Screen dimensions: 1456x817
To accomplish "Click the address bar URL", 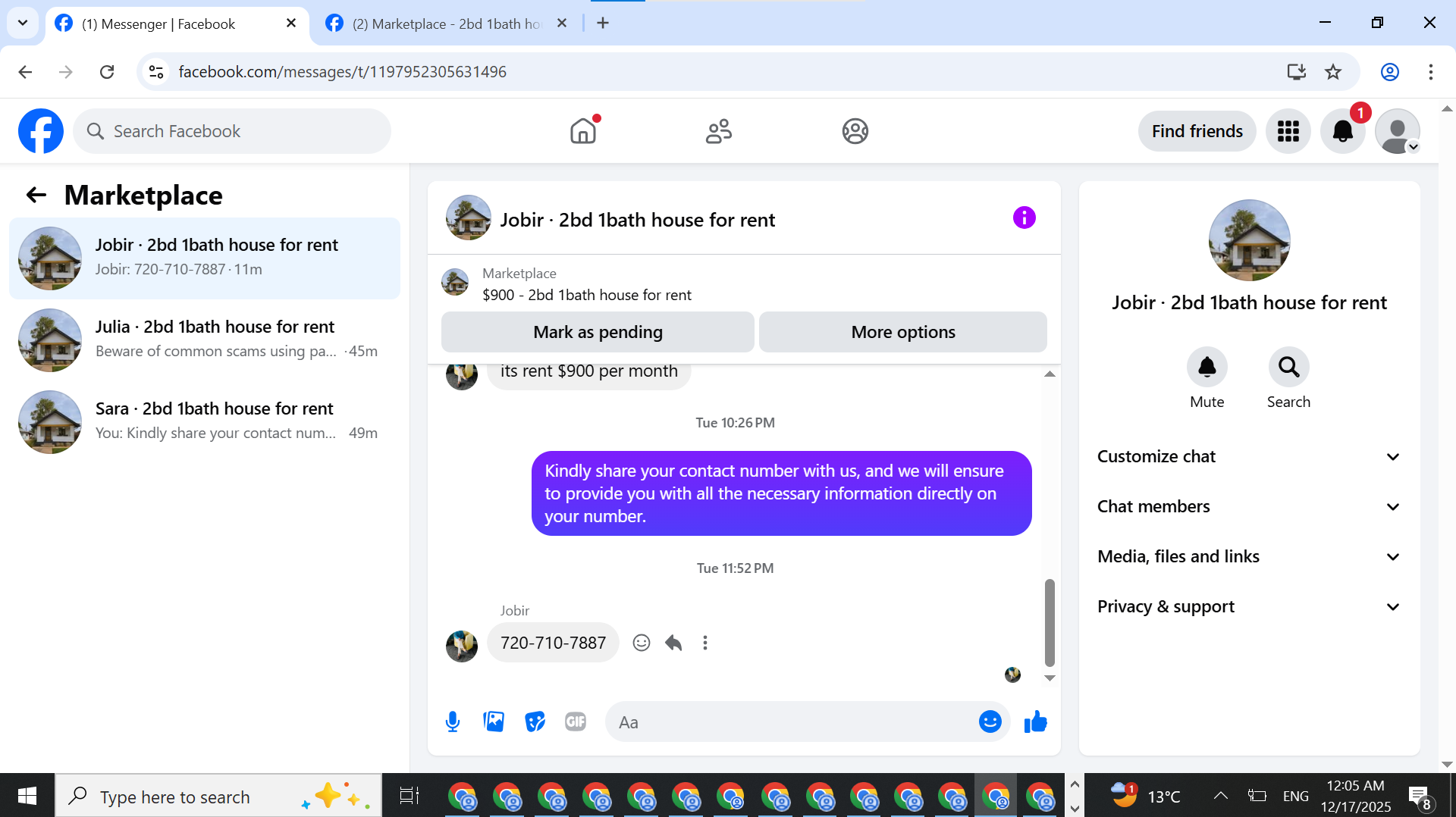I will (x=343, y=72).
